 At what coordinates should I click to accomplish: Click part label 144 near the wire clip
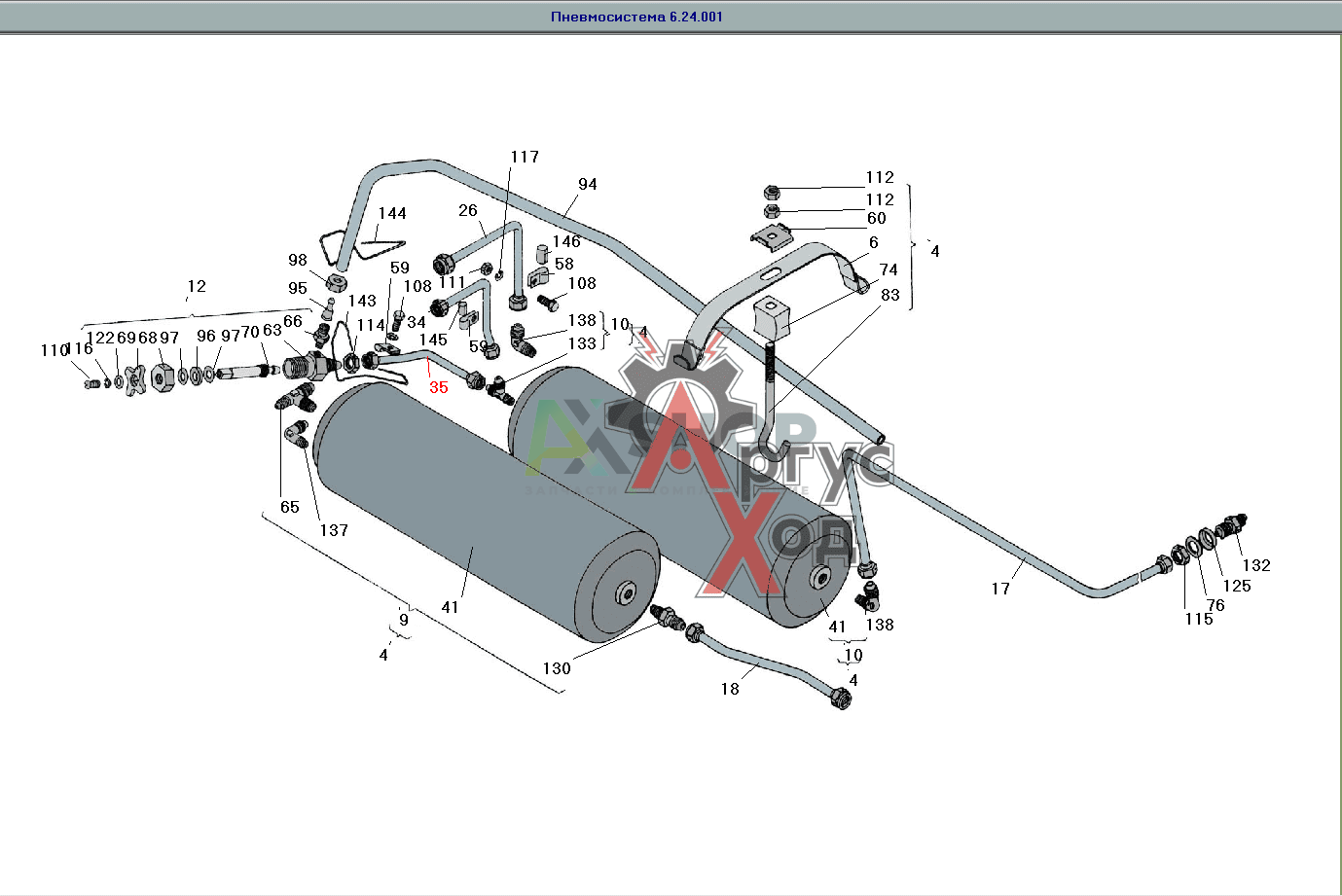click(392, 213)
